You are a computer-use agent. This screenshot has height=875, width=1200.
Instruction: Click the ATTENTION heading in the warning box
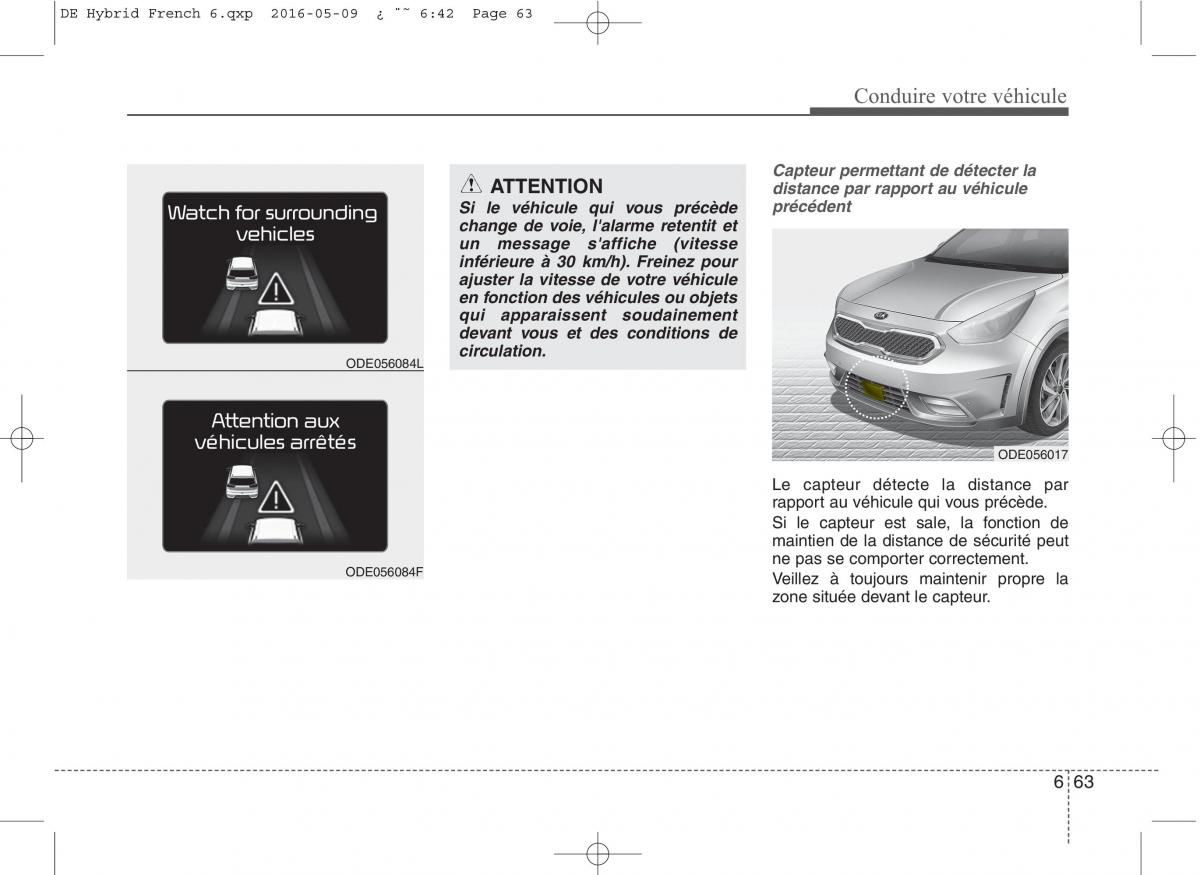point(546,186)
